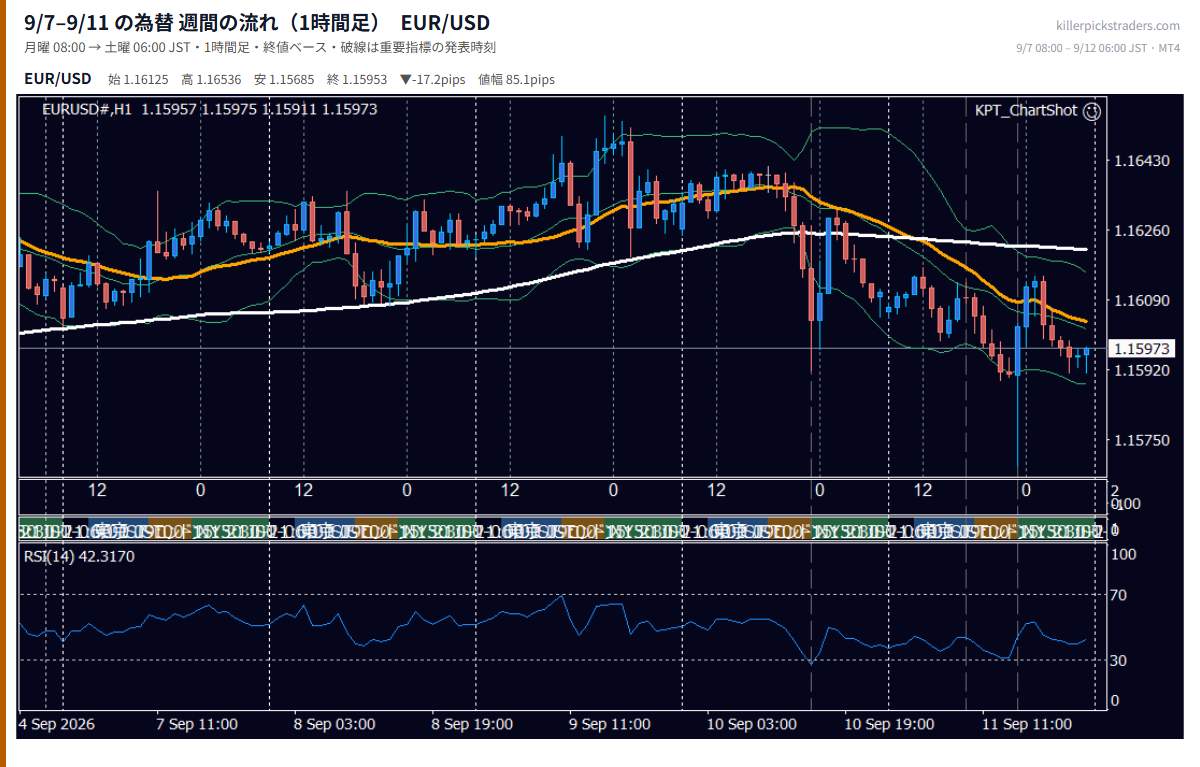1200x767 pixels.
Task: Click the opening price 始 1.16125
Action: [138, 79]
